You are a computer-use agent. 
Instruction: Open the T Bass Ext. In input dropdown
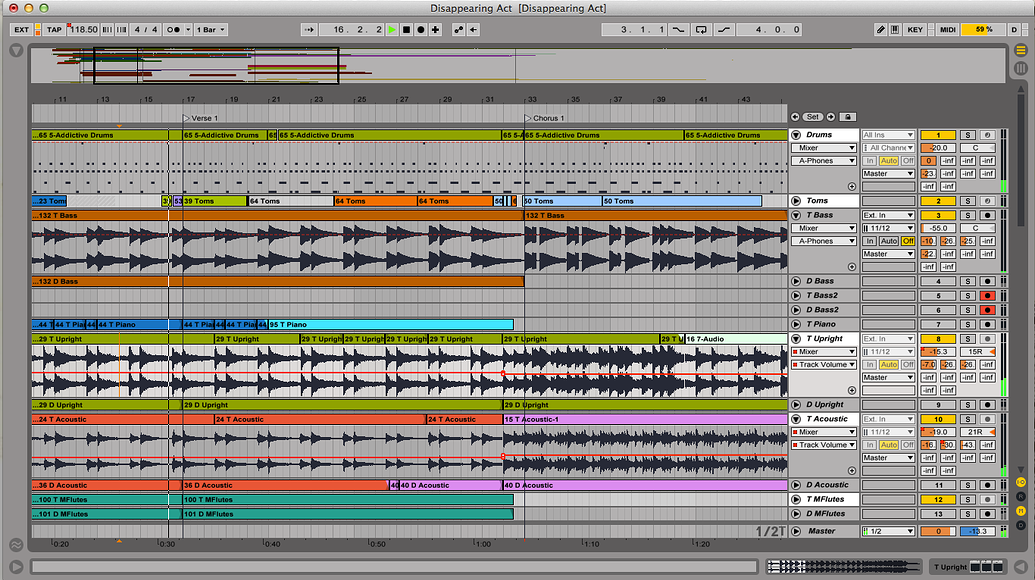pos(888,215)
